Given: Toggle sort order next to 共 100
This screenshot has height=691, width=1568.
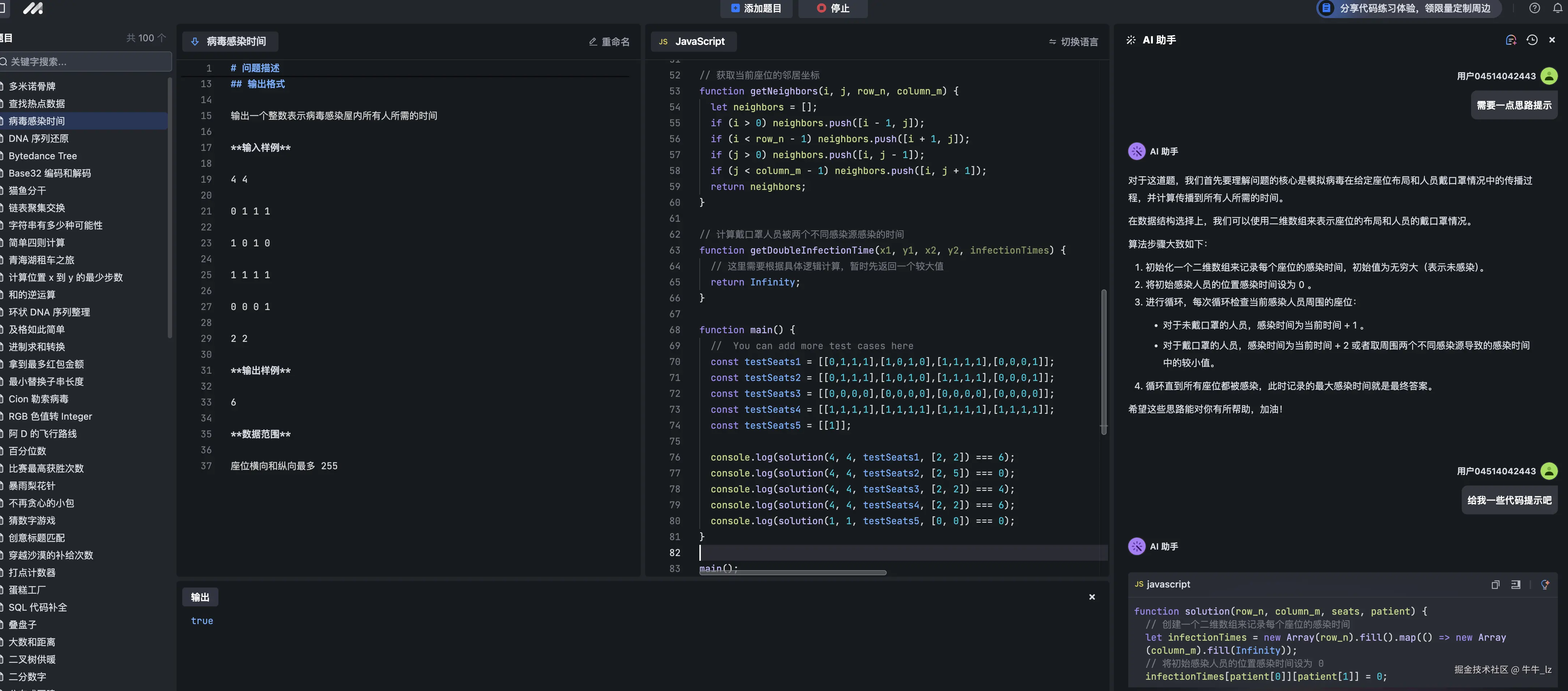Looking at the screenshot, I should click(161, 38).
